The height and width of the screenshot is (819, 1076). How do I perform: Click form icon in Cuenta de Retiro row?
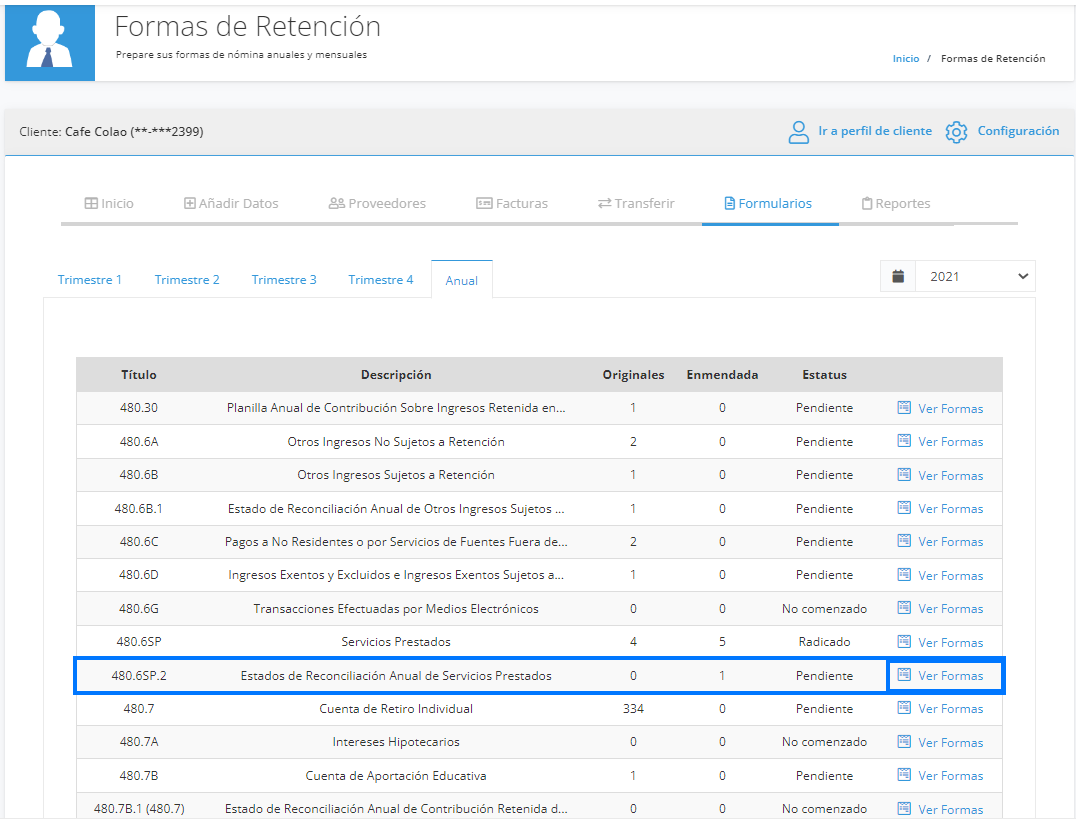click(904, 708)
